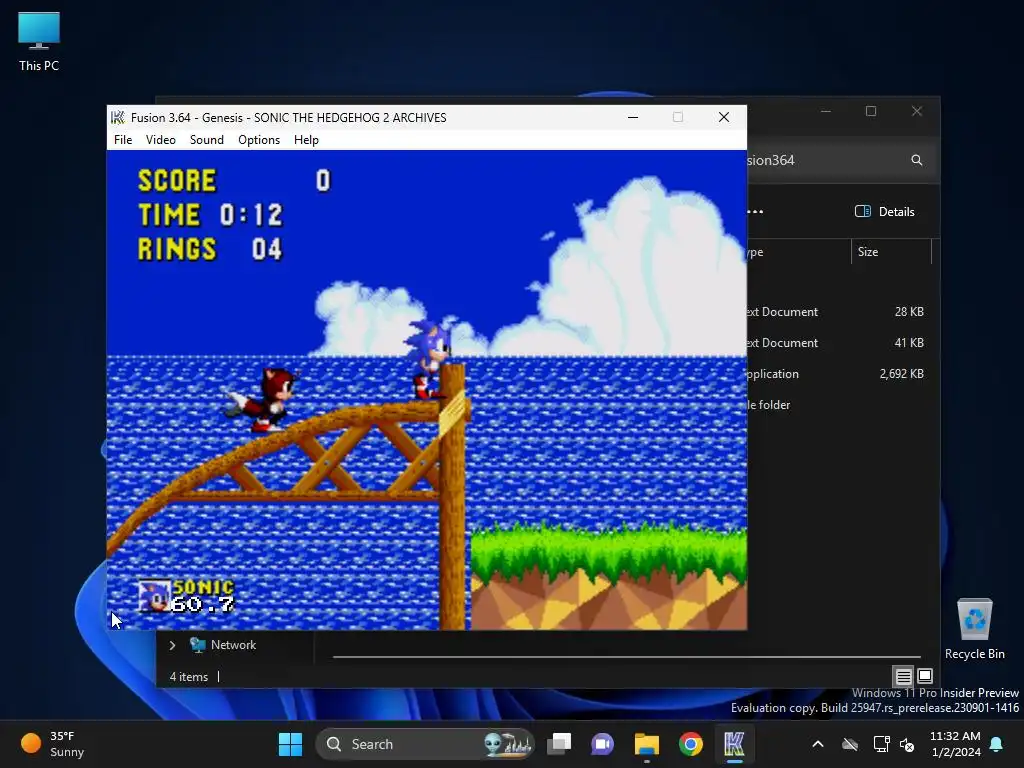Open Task View from the taskbar
This screenshot has height=768, width=1024.
(559, 744)
